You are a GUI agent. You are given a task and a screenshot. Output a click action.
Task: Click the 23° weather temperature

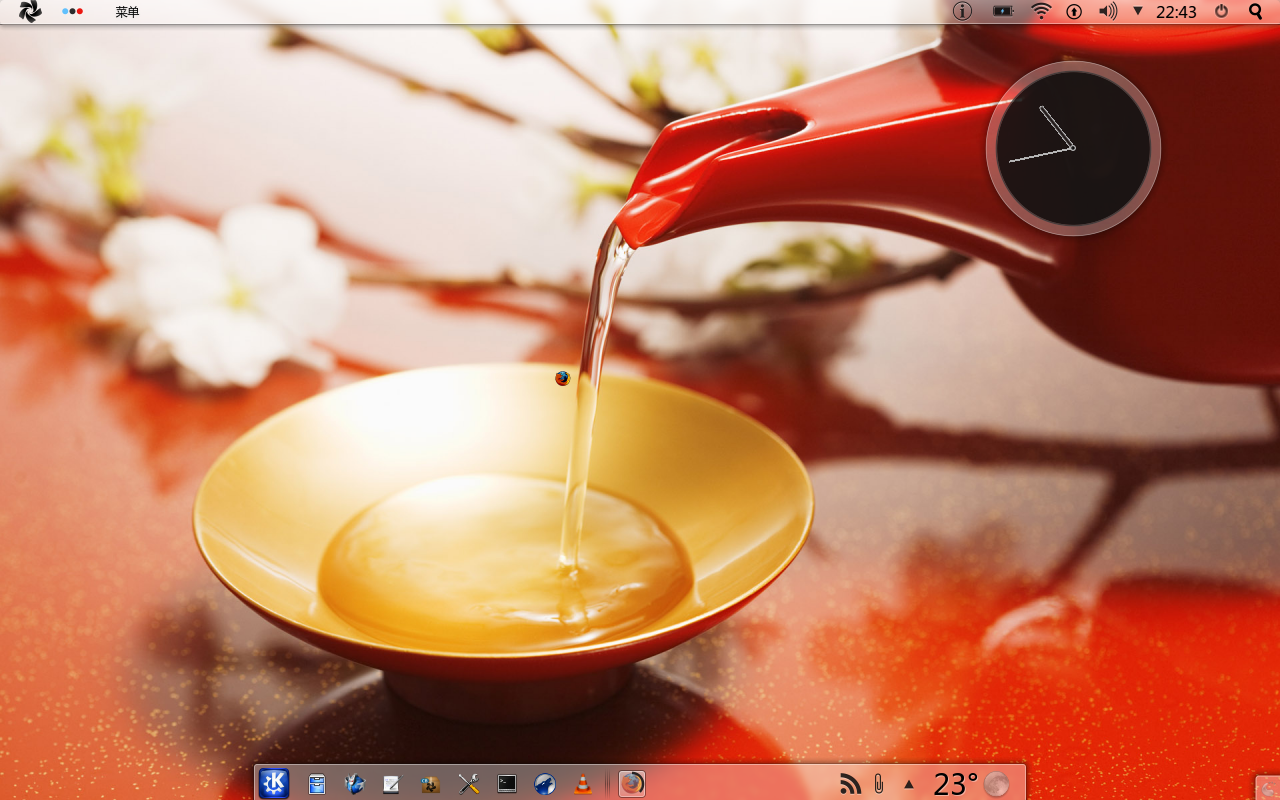click(955, 784)
